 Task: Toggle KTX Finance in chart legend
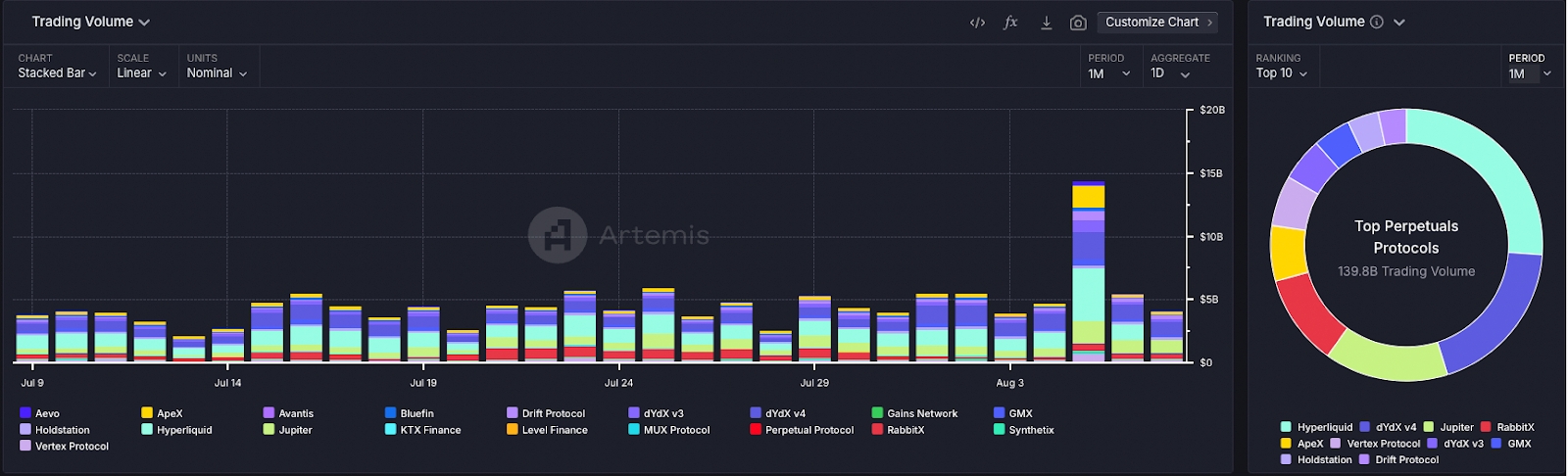(422, 430)
